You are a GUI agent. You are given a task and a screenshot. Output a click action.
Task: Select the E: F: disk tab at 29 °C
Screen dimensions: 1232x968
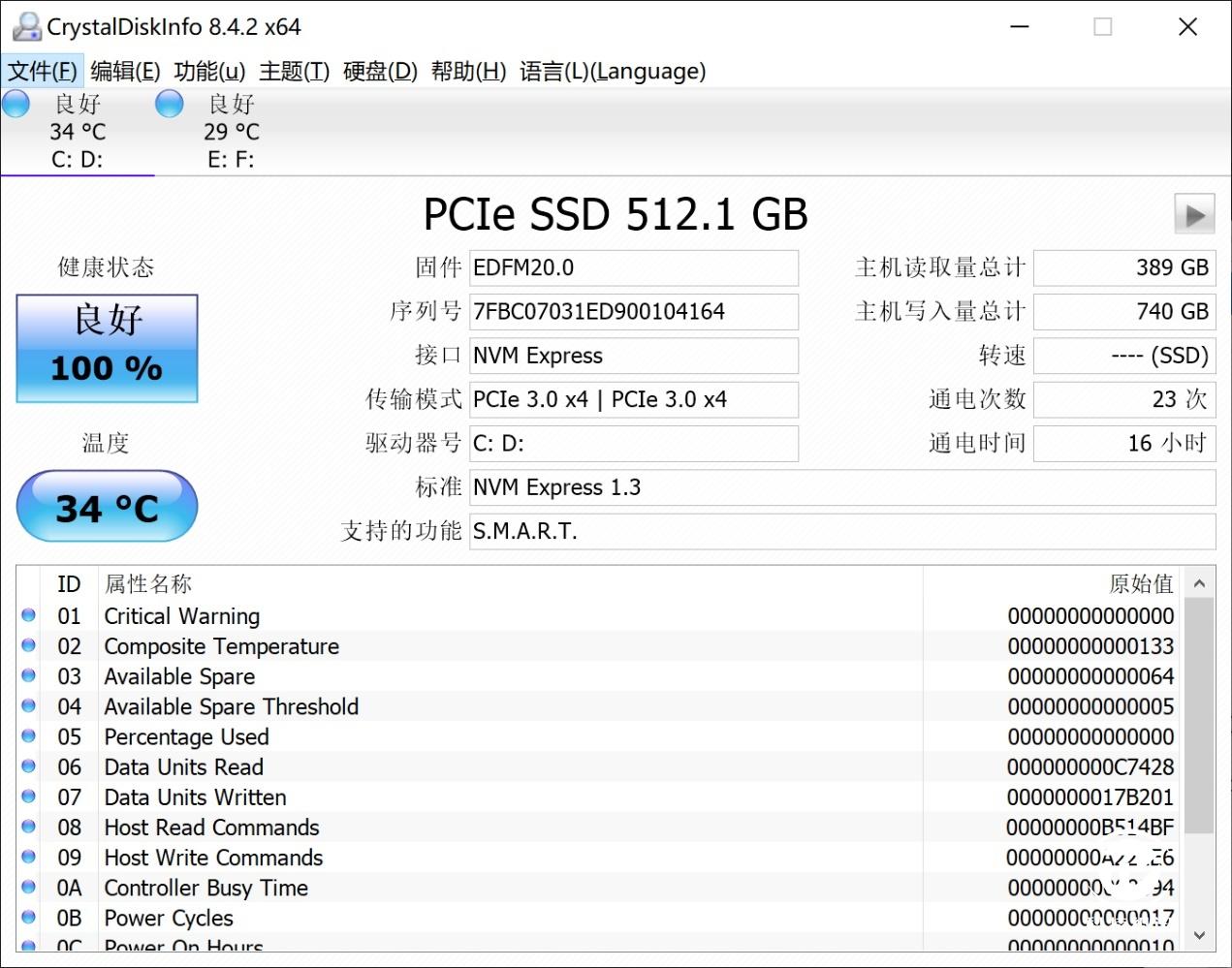[x=231, y=132]
